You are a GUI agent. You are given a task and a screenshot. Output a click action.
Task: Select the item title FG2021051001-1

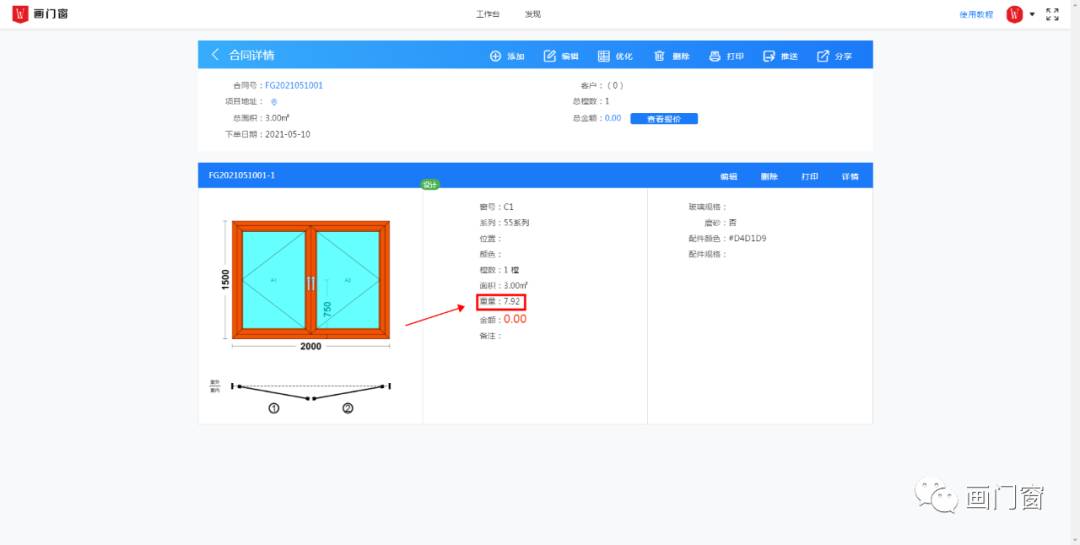click(x=242, y=175)
